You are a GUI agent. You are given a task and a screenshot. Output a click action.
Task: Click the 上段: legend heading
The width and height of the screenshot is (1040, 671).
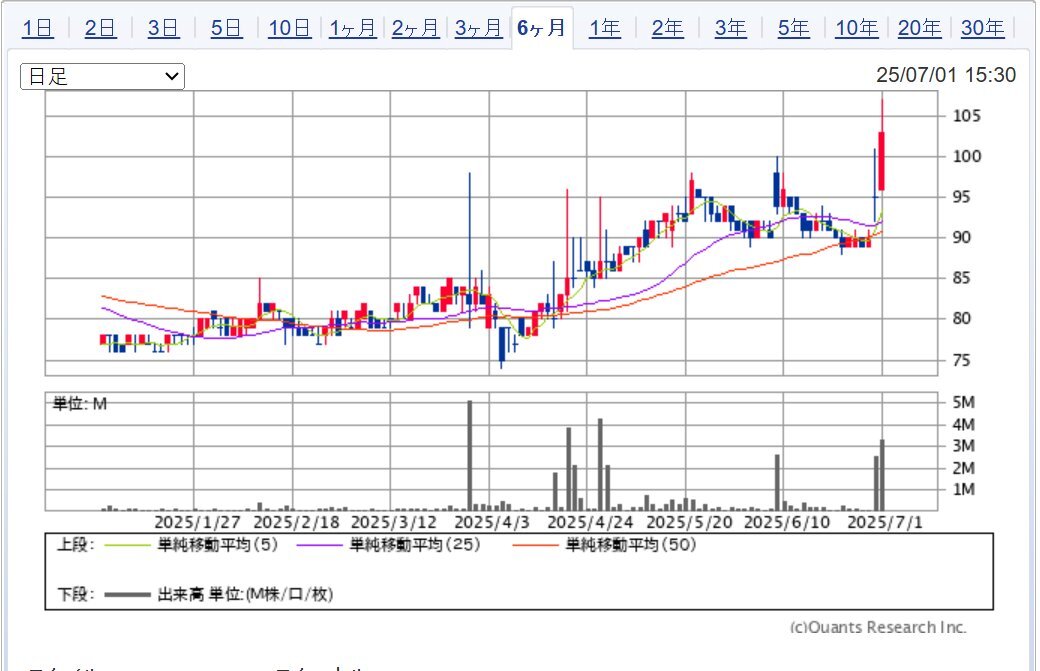76,545
